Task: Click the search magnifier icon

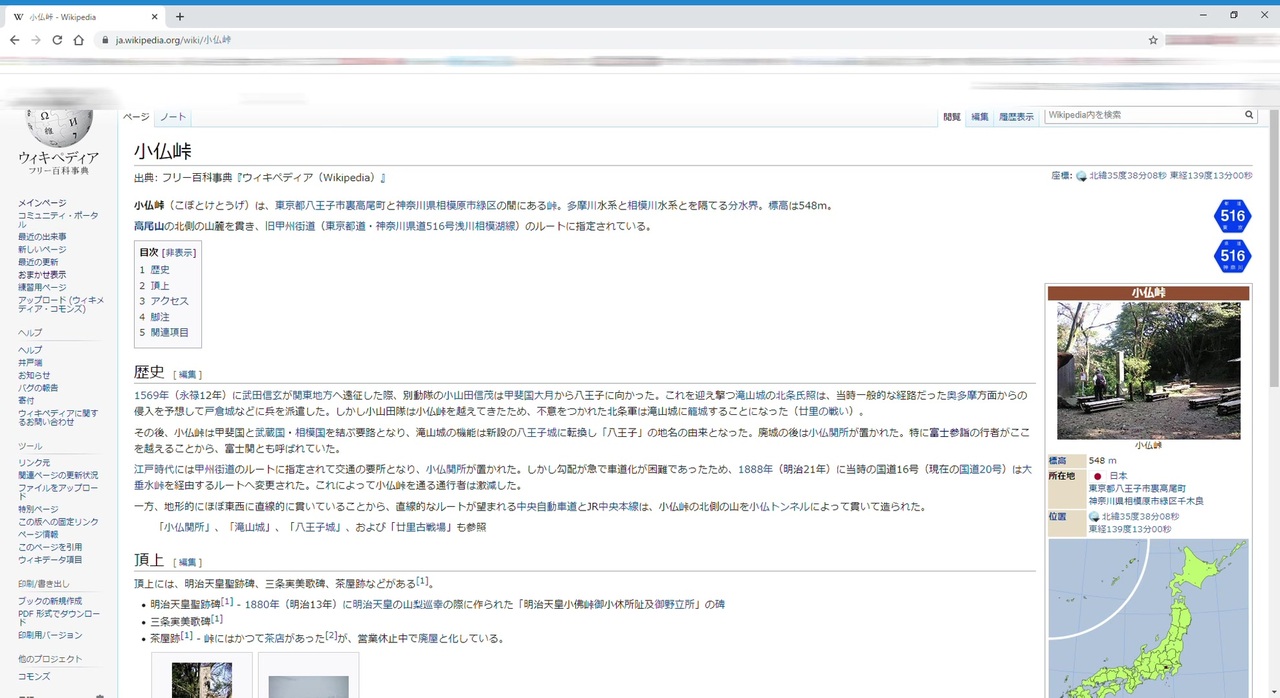Action: tap(1249, 115)
